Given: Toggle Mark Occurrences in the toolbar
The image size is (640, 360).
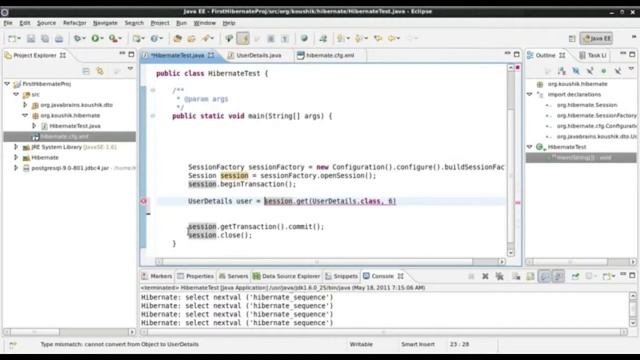Looking at the screenshot, I should pyautogui.click(x=243, y=38).
